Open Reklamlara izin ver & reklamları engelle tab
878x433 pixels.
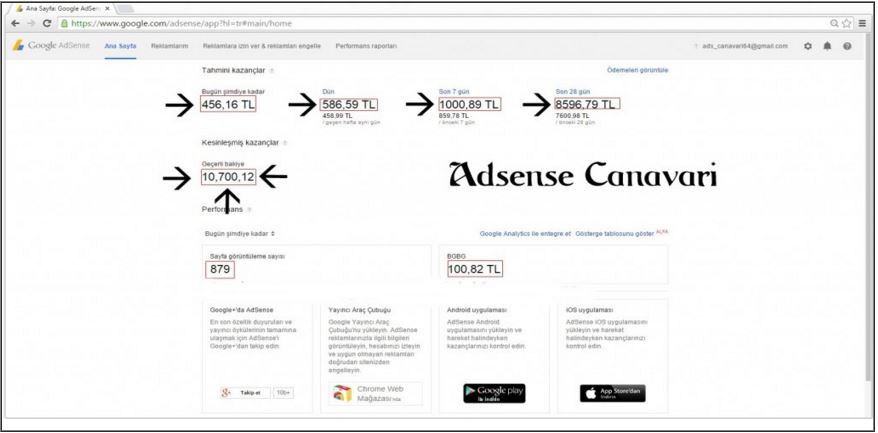pyautogui.click(x=262, y=46)
